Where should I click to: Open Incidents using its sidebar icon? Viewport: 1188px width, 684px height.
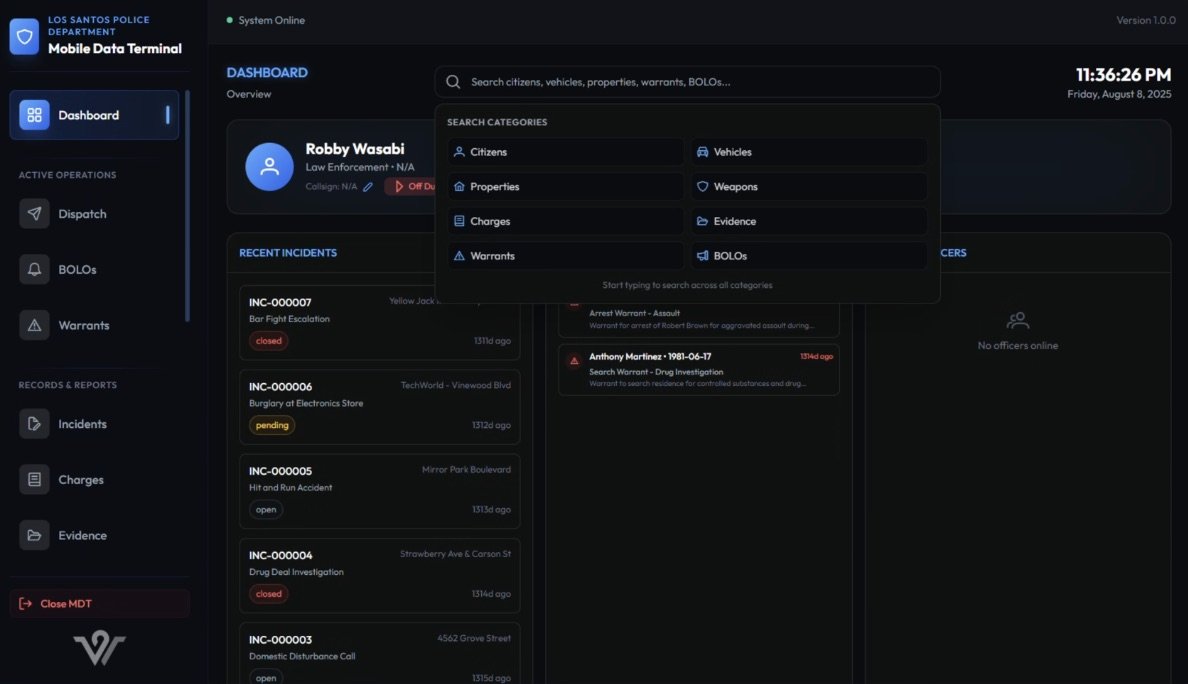tap(34, 424)
